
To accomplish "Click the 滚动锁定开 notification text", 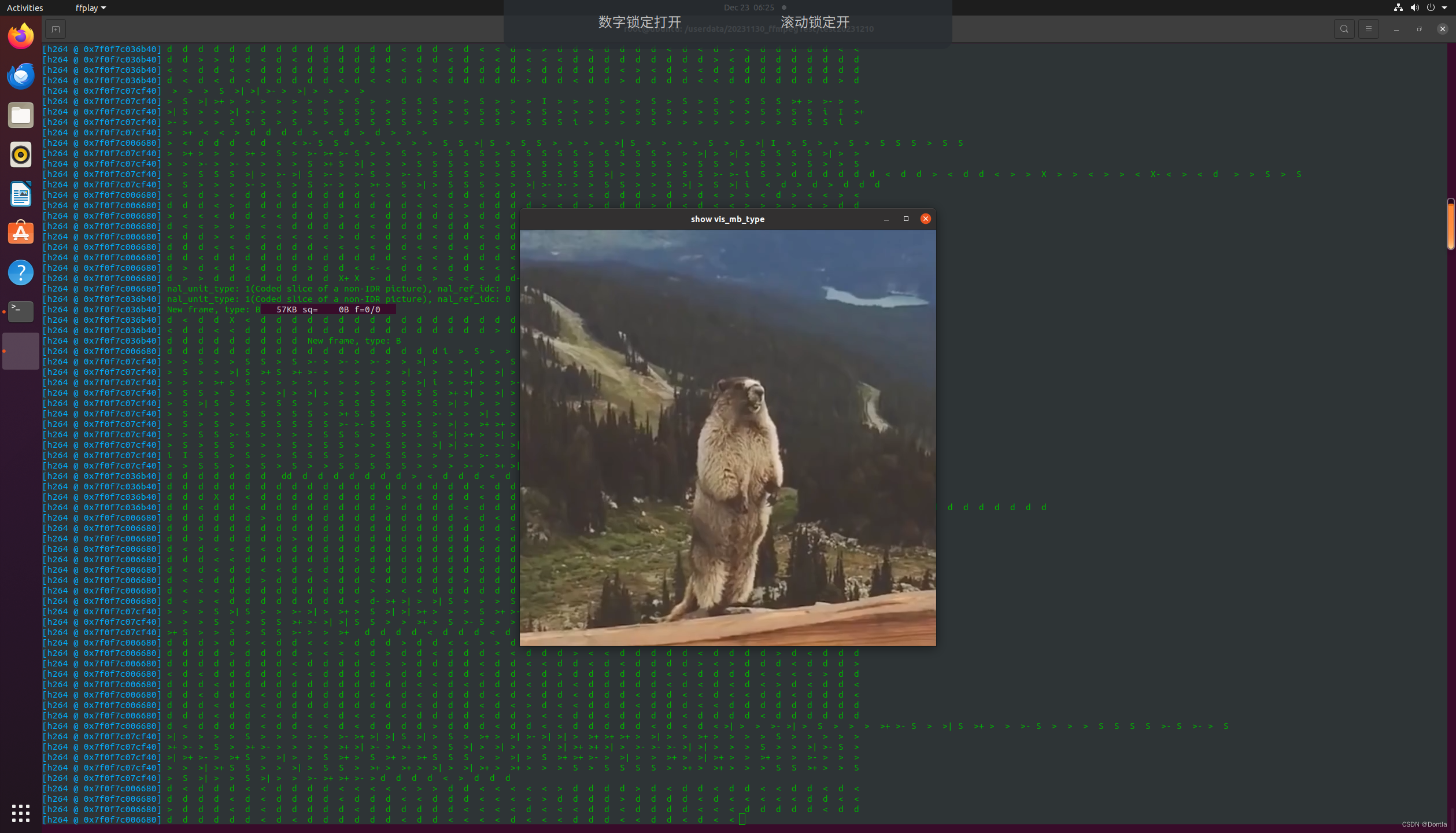I will 815,22.
